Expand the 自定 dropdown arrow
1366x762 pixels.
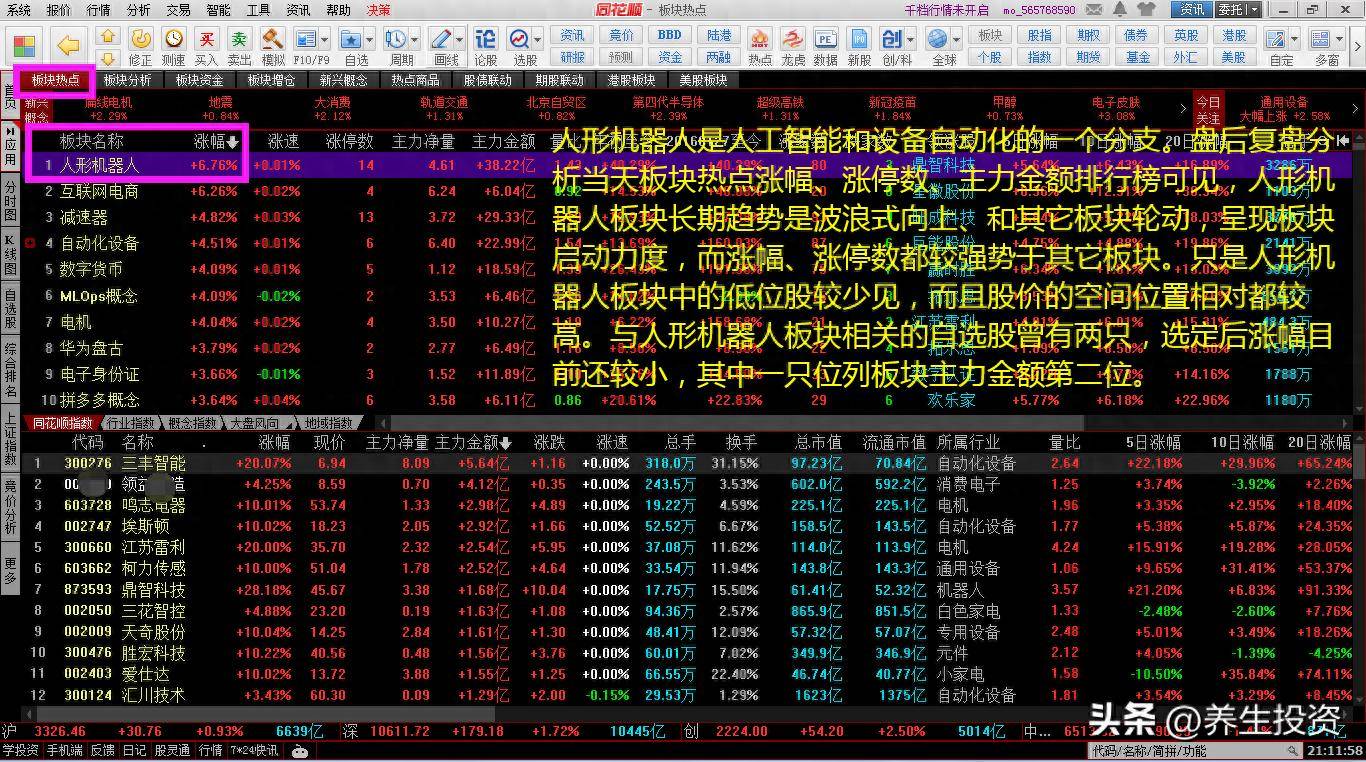coord(1294,40)
